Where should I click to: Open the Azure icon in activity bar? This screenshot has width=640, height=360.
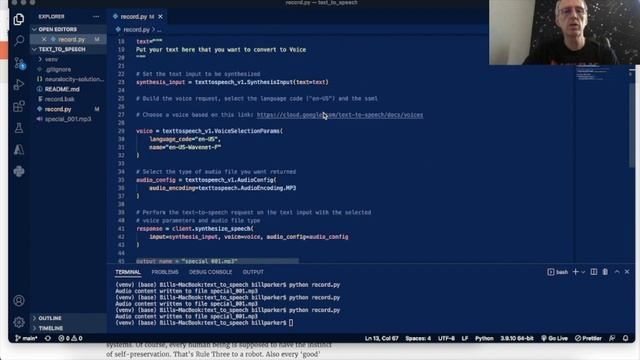(19, 150)
